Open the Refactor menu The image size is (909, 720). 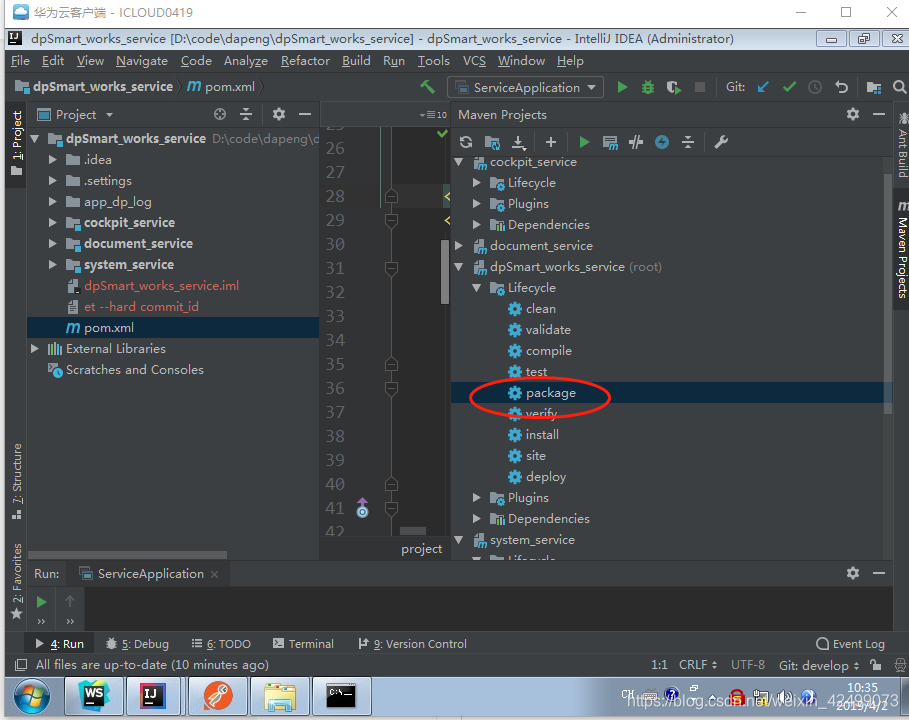point(305,61)
